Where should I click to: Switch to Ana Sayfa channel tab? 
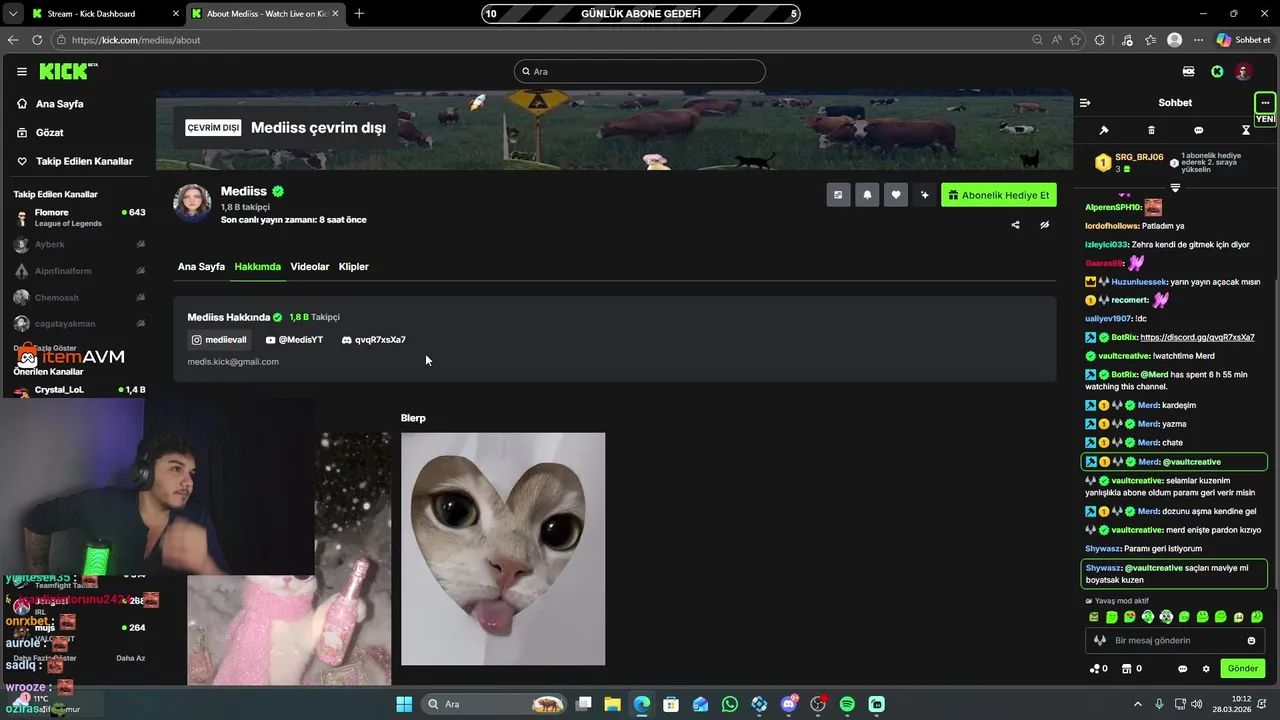201,267
